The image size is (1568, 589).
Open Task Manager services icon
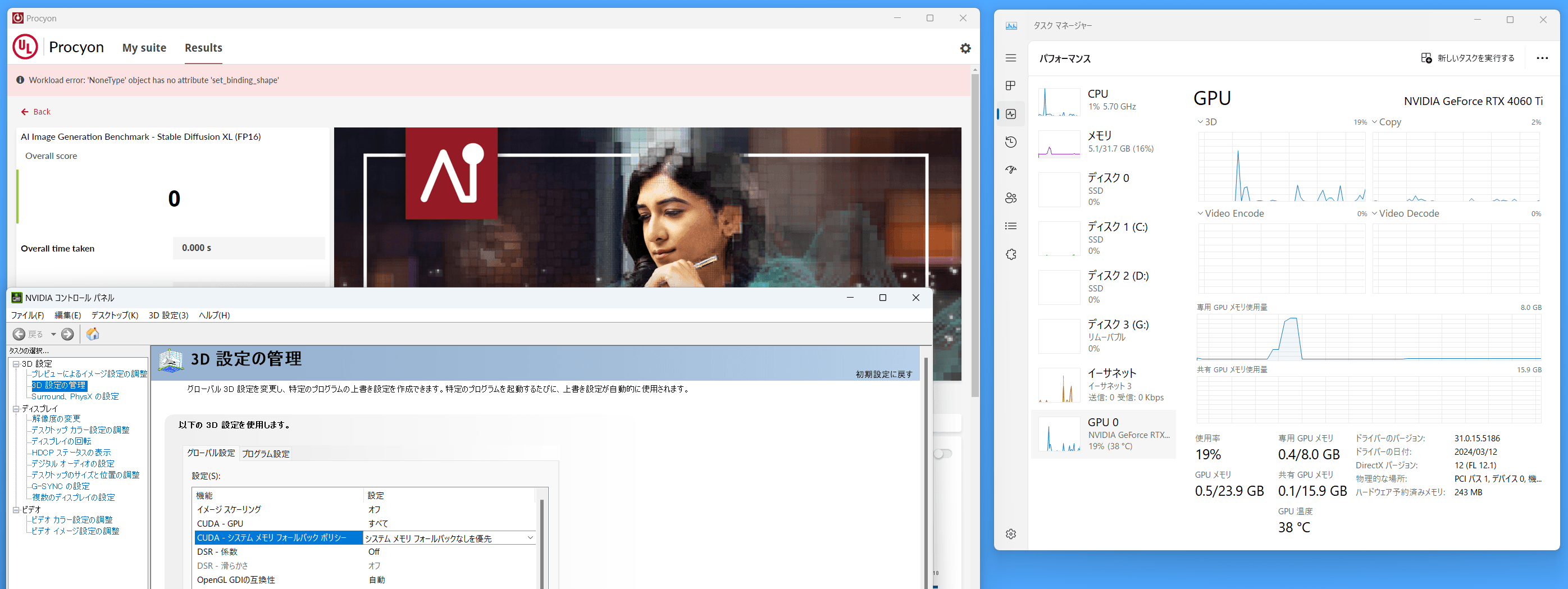[1011, 254]
